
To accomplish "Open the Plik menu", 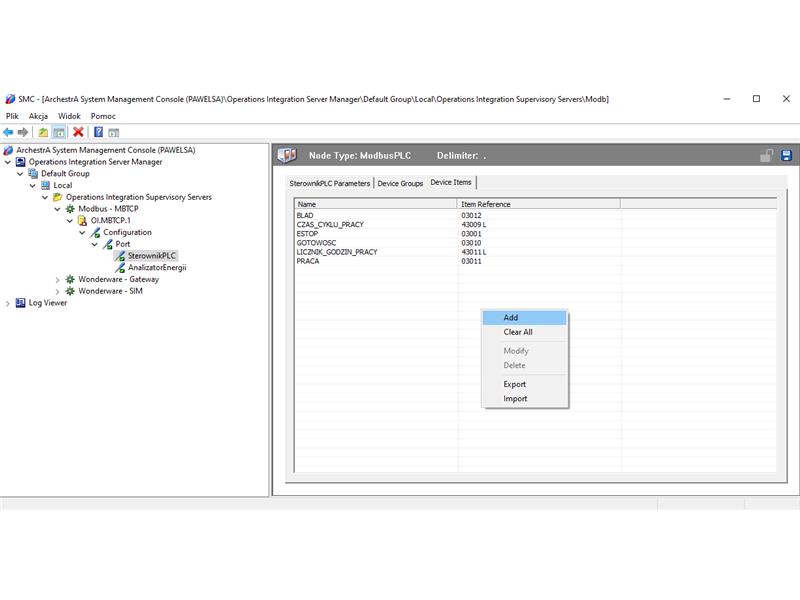I will 12,116.
